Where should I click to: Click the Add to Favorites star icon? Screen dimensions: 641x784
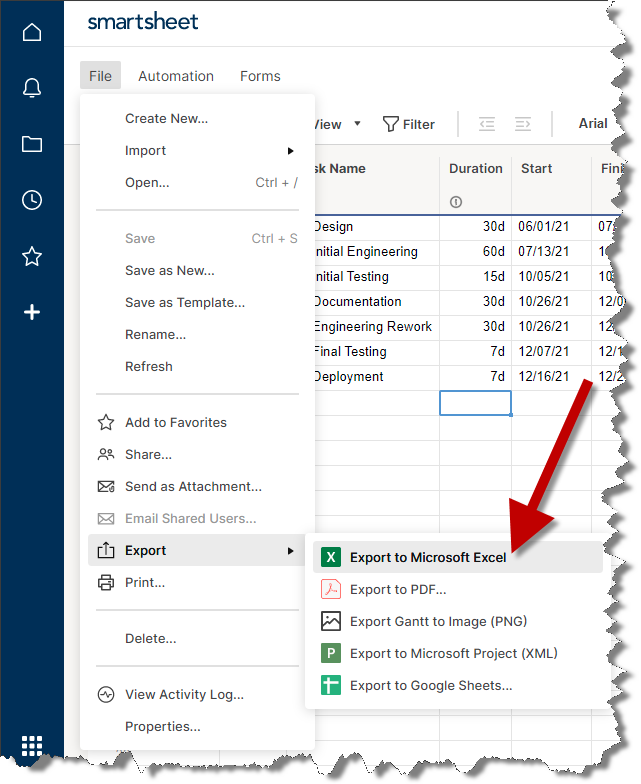coord(106,422)
